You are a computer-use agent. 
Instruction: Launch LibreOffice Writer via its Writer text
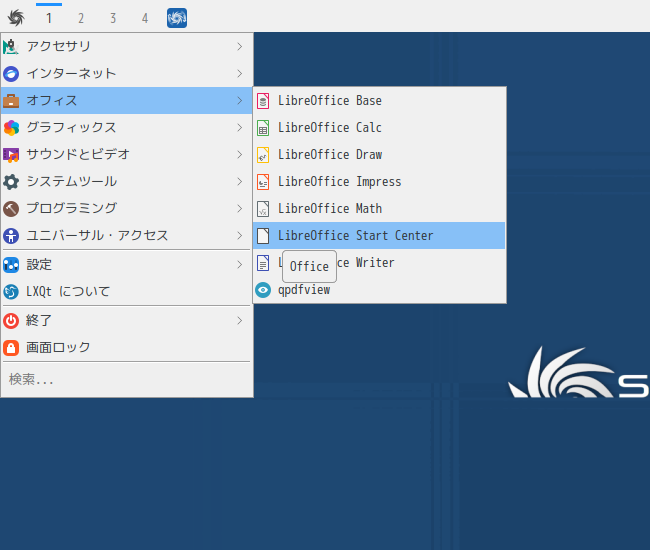[375, 262]
